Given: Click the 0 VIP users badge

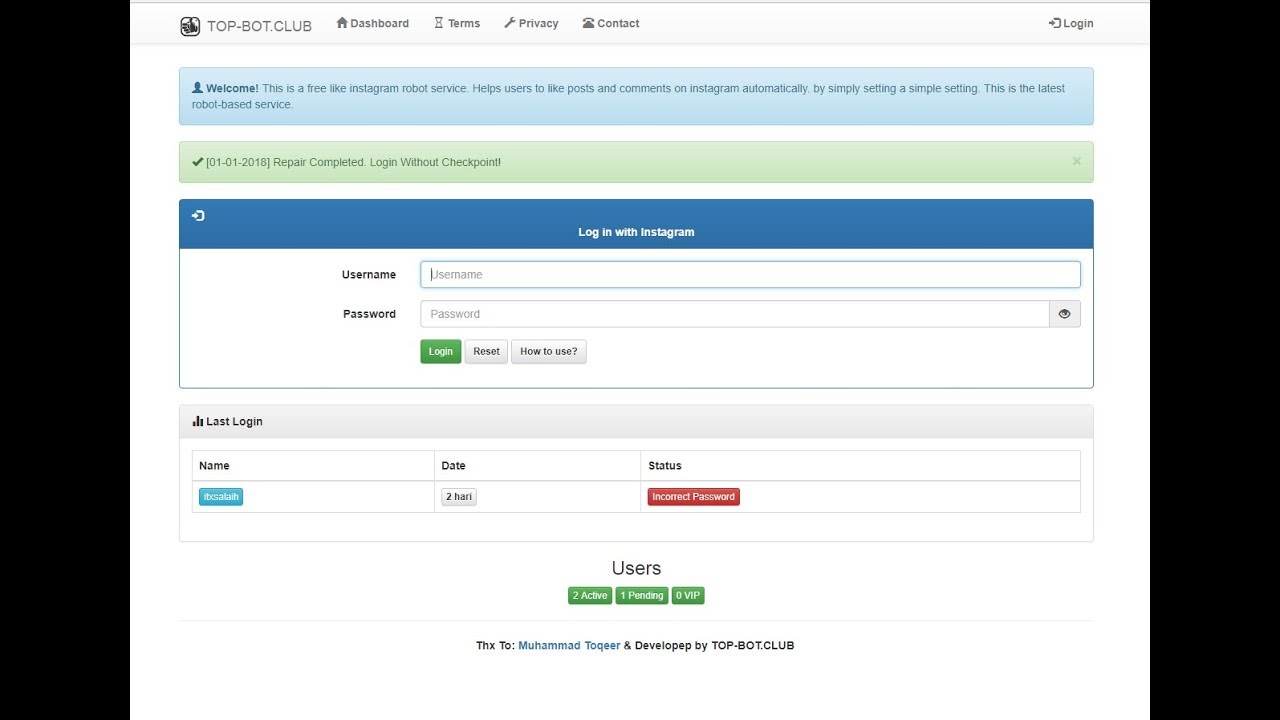Looking at the screenshot, I should pyautogui.click(x=689, y=596).
